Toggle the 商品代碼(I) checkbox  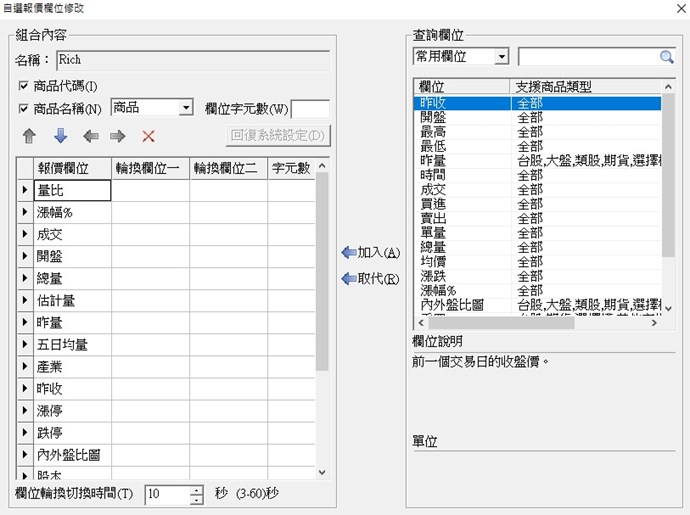pyautogui.click(x=24, y=86)
